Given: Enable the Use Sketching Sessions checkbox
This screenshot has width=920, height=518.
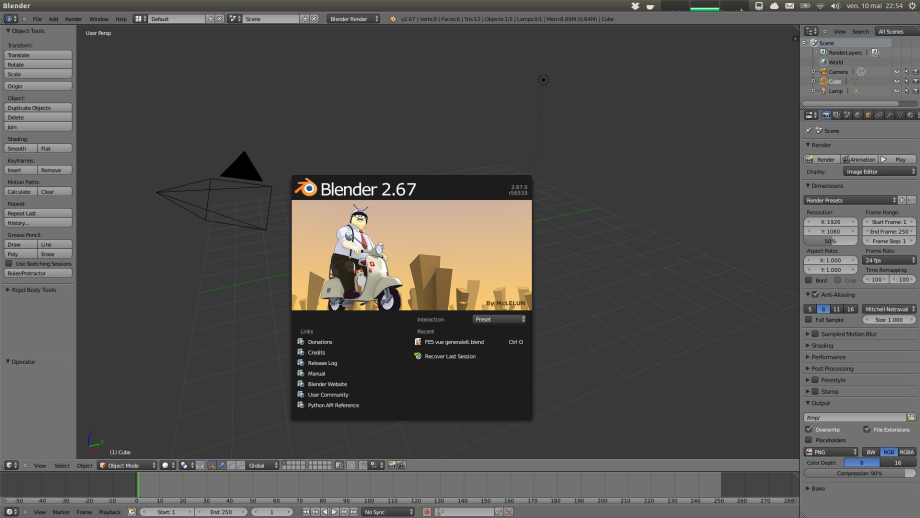Looking at the screenshot, I should (x=9, y=263).
